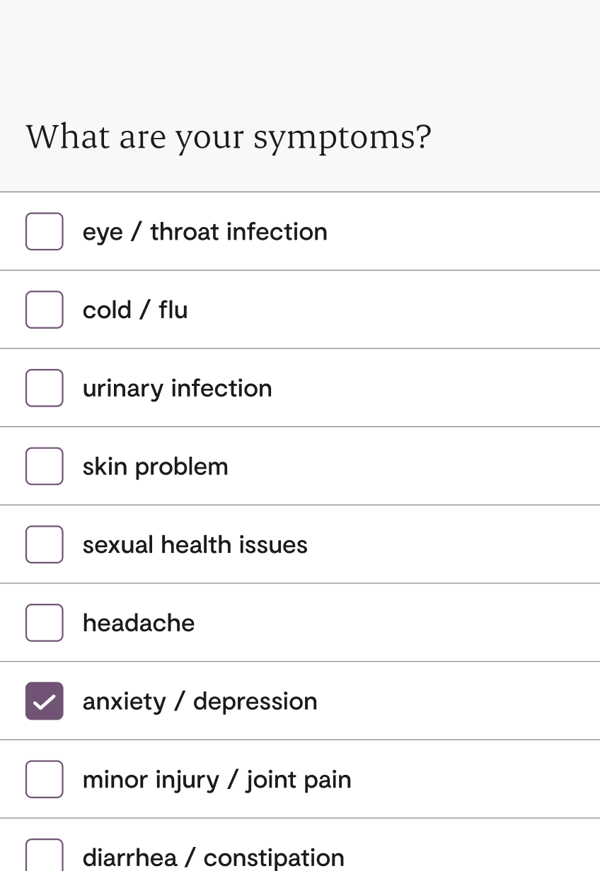Click the "anxiety / depression" label text
This screenshot has height=871, width=600.
[x=199, y=701]
